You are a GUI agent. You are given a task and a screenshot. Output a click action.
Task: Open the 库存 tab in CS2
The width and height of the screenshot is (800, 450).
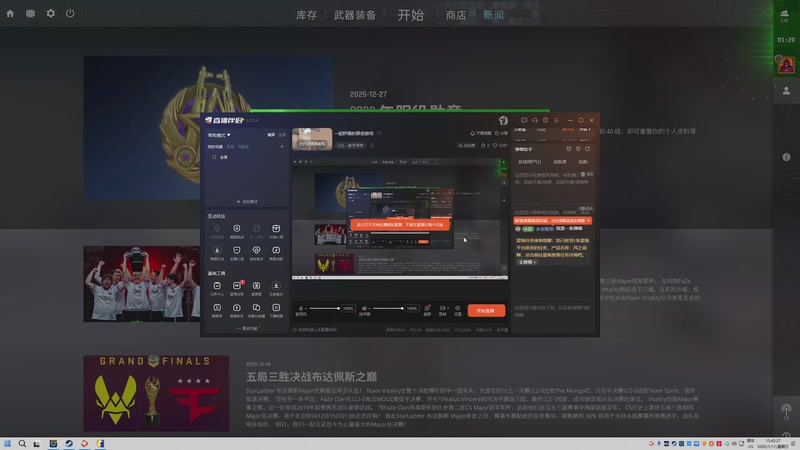click(x=306, y=15)
